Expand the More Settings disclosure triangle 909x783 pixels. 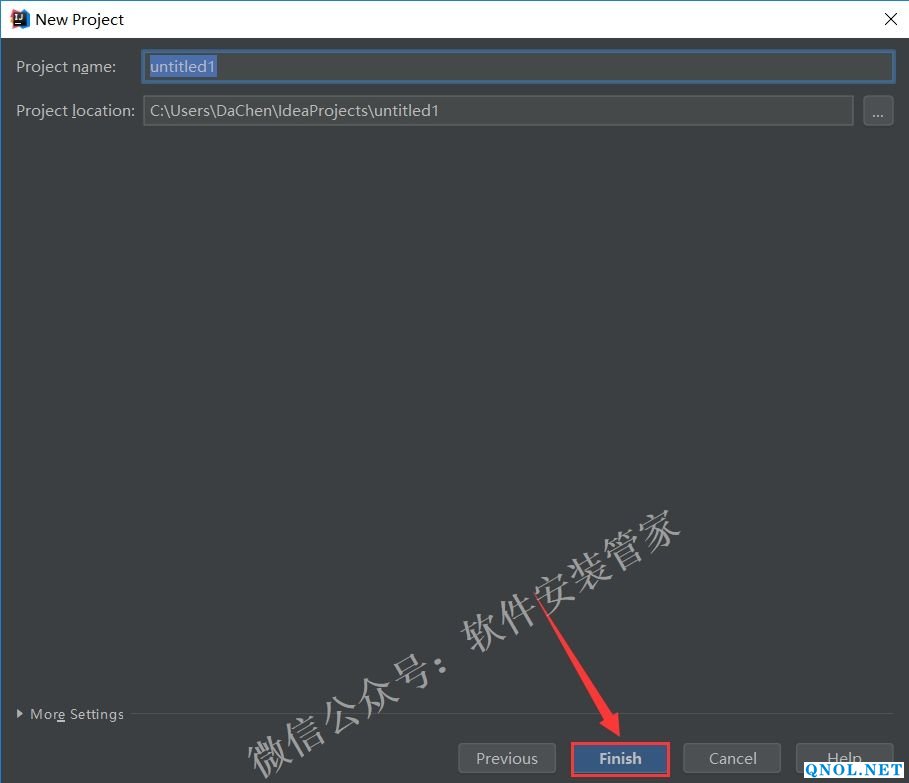[x=20, y=714]
